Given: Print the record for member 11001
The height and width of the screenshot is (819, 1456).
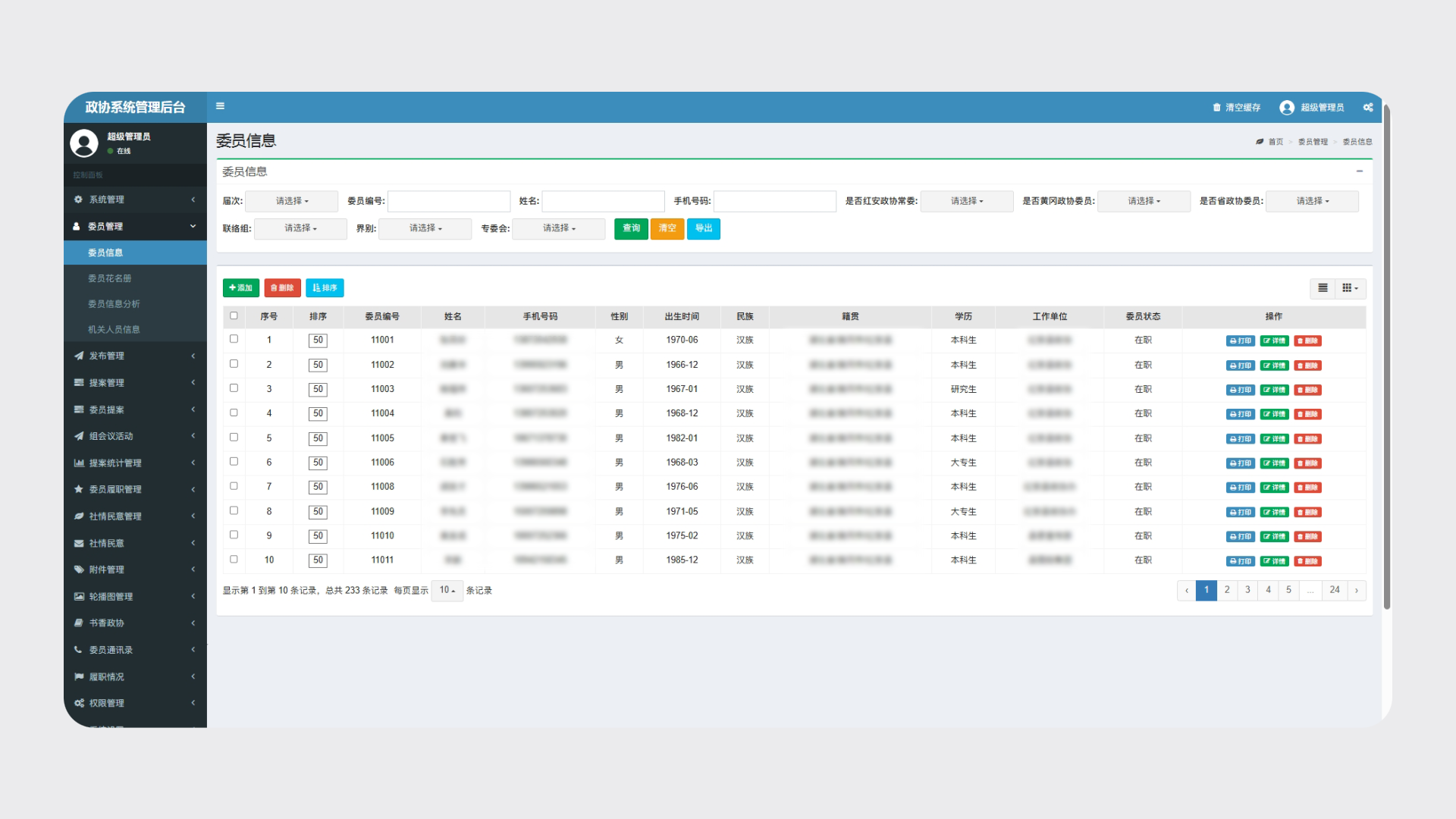Looking at the screenshot, I should coord(1241,341).
